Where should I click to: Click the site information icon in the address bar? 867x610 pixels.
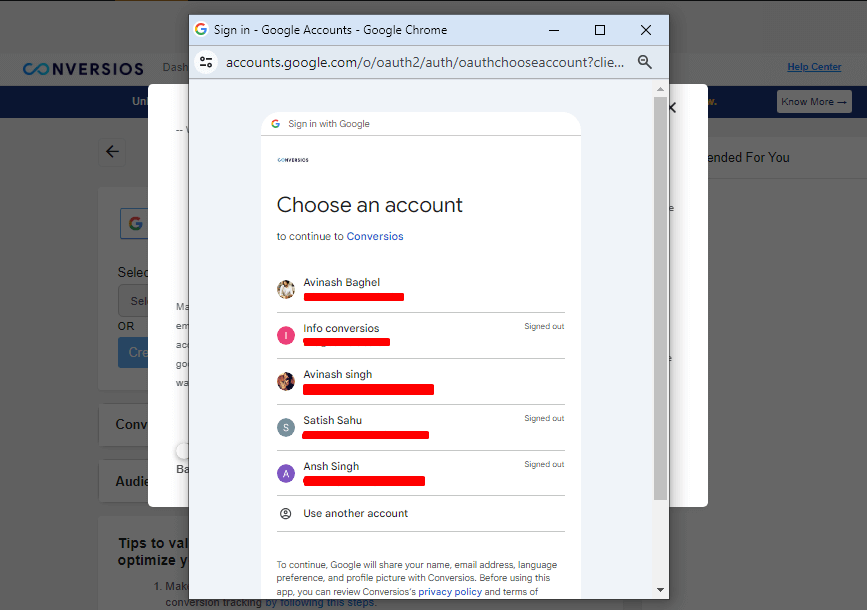(206, 62)
